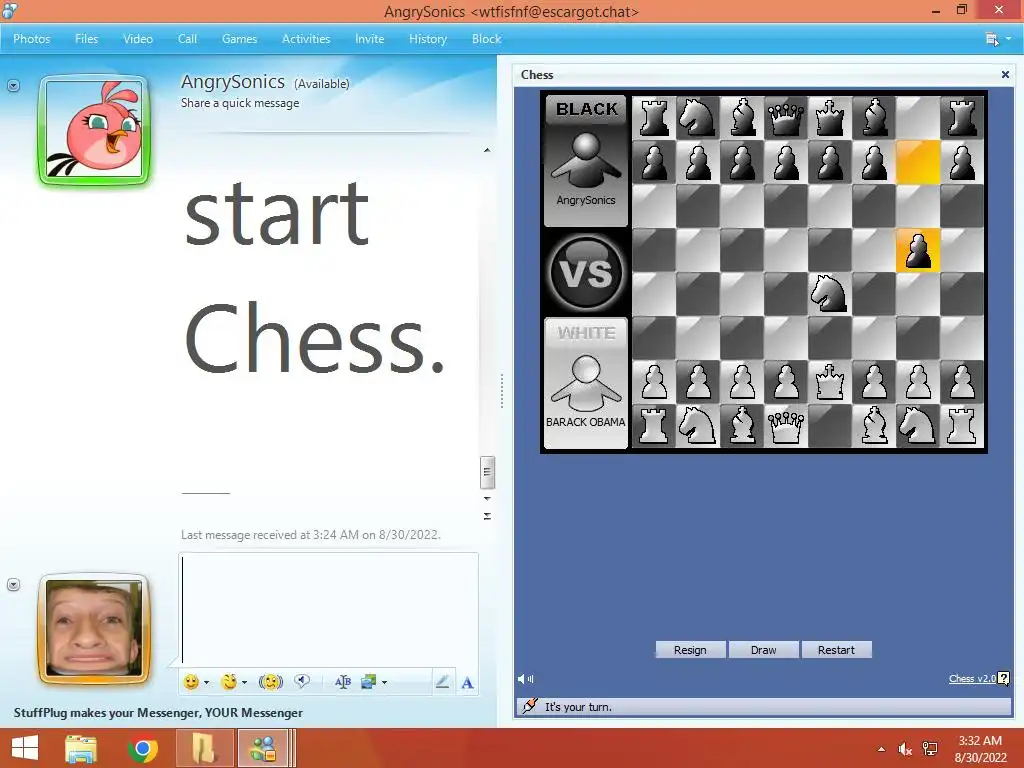Switch to text typing mode A icon
This screenshot has width=1024, height=768.
point(467,683)
